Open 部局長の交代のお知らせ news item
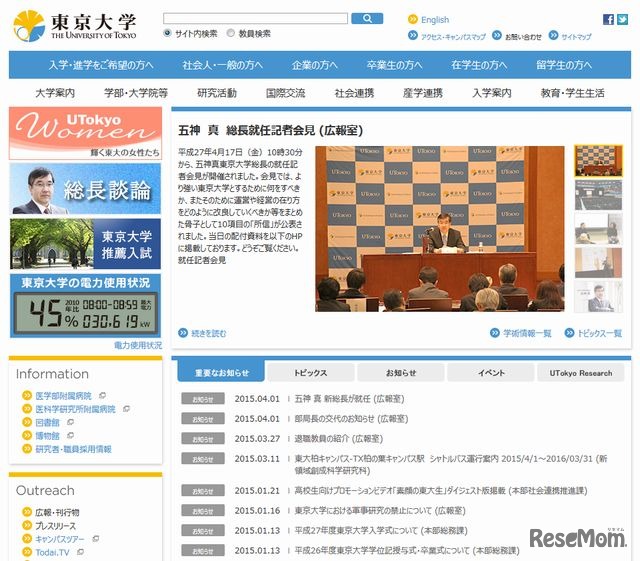 coord(351,419)
